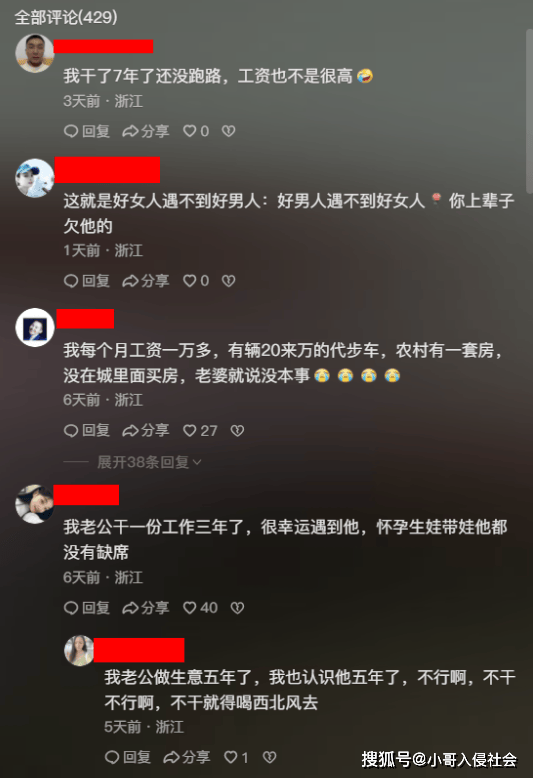Dislike the monthly salary ten thousand comment
Image resolution: width=533 pixels, height=778 pixels.
tap(237, 430)
